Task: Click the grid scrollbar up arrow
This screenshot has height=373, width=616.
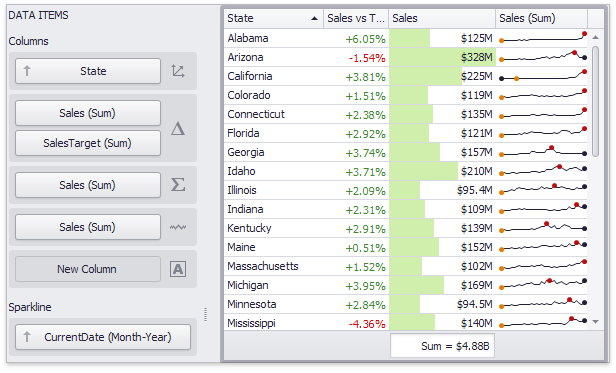Action: click(596, 37)
